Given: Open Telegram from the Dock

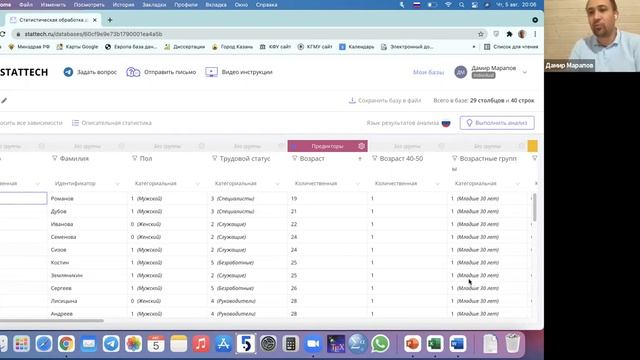Looking at the screenshot, I should point(111,344).
